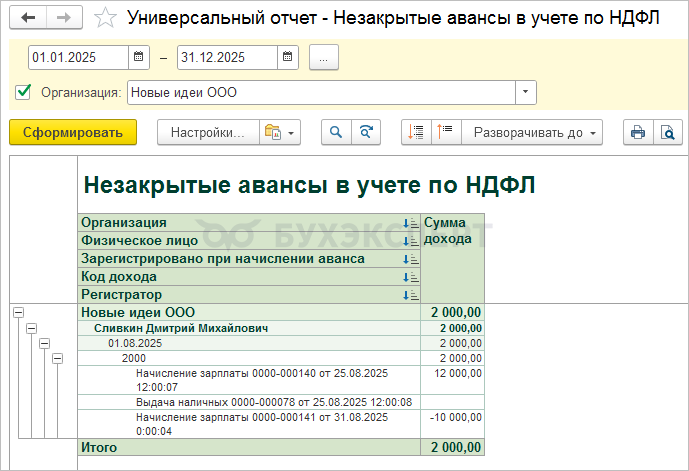Click the magnifier search icon in toolbar
The height and width of the screenshot is (471, 689).
click(337, 132)
